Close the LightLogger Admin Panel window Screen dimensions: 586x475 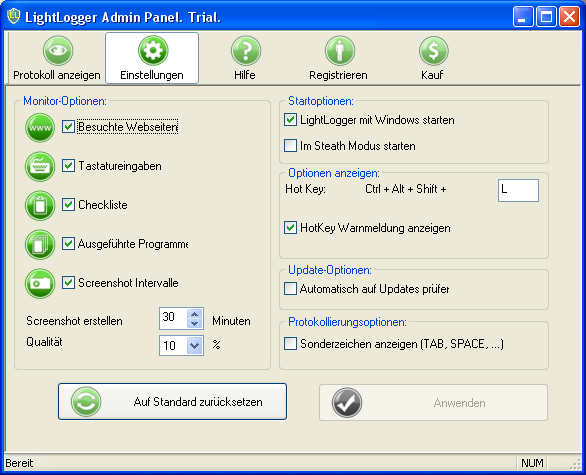[x=569, y=17]
